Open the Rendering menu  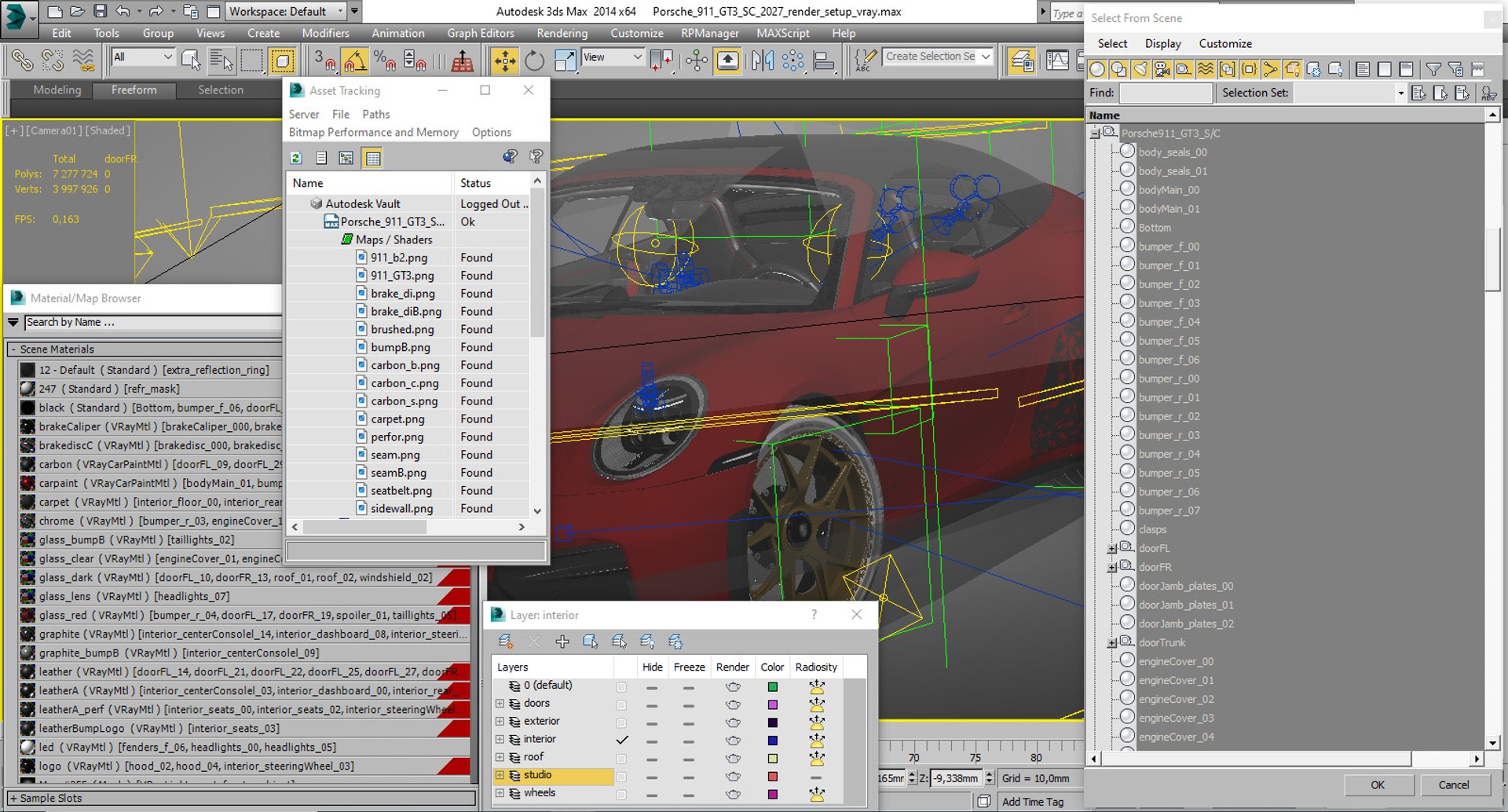click(x=562, y=33)
